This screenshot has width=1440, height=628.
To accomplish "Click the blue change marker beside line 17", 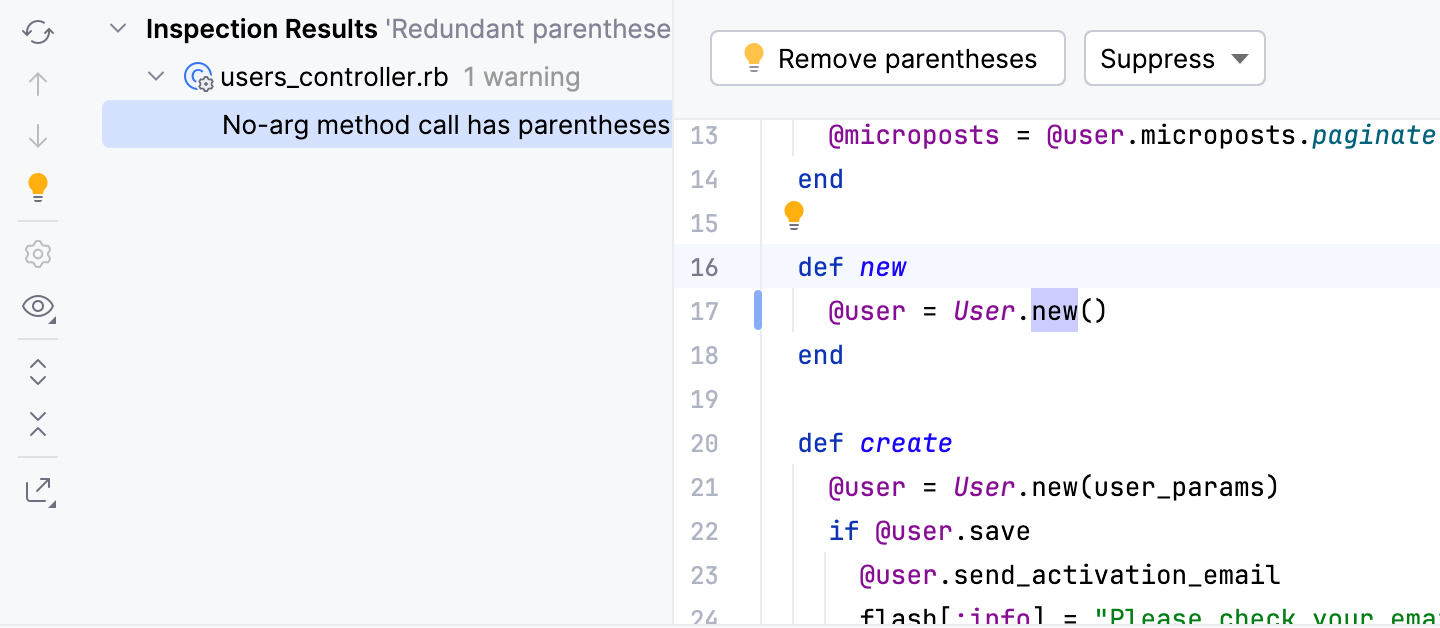I will (758, 310).
